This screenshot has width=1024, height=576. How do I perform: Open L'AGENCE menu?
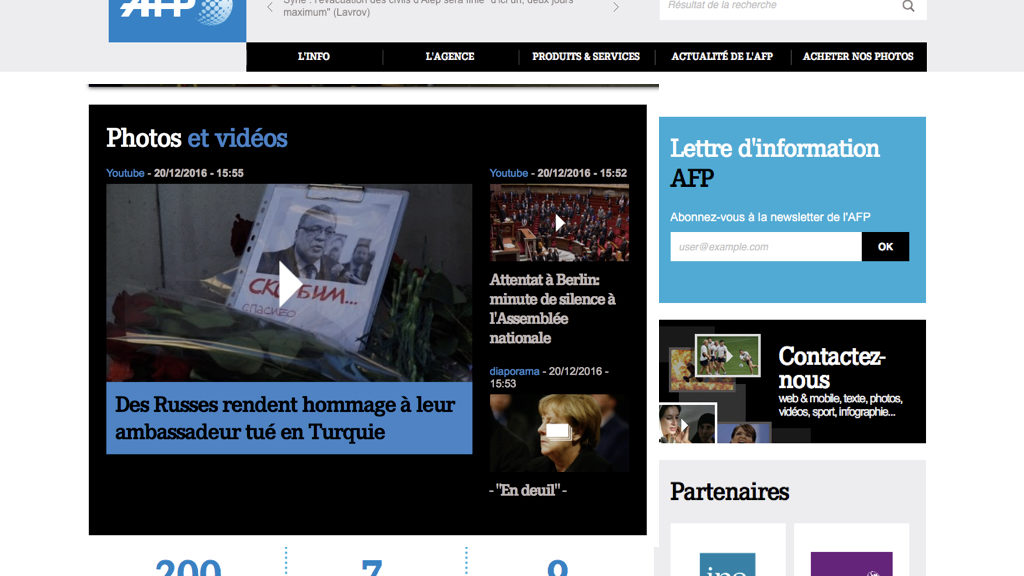450,57
